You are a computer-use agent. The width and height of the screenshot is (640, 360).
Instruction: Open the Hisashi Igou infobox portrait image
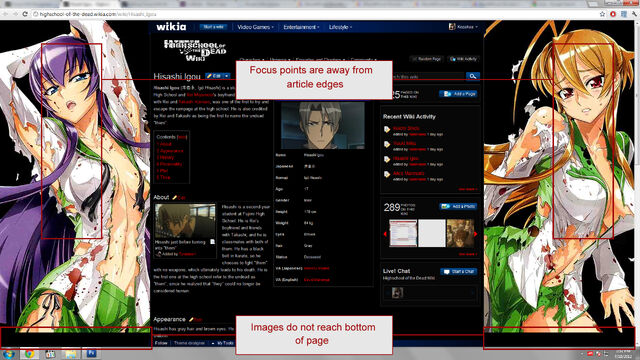pyautogui.click(x=322, y=125)
